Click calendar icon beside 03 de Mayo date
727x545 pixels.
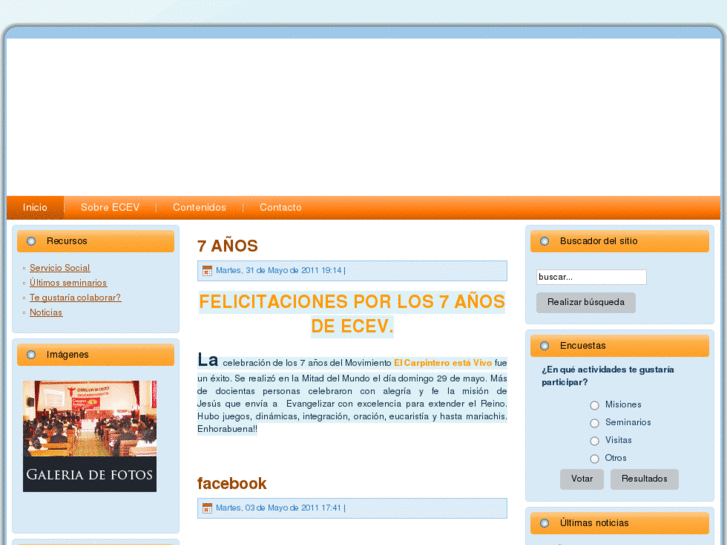click(207, 508)
